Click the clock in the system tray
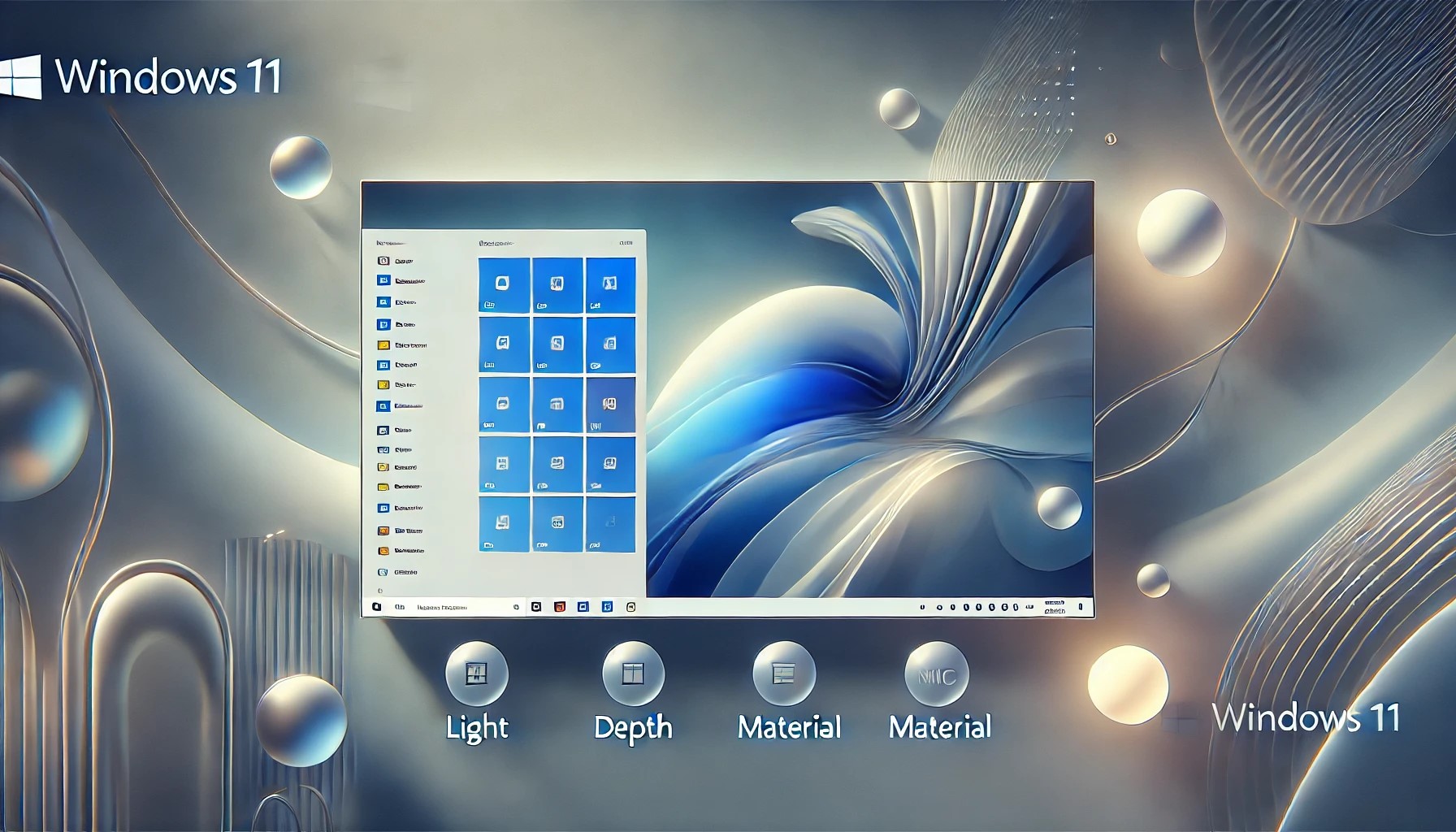Image resolution: width=1456 pixels, height=832 pixels. click(x=1055, y=605)
